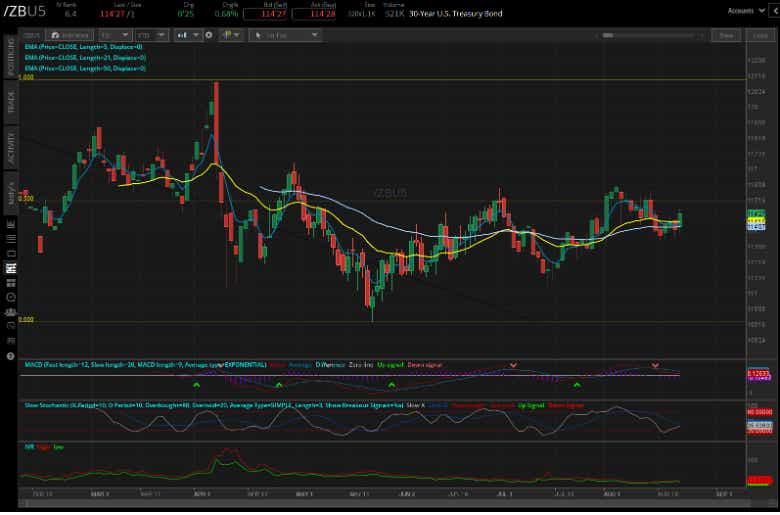Click the Share button in the chart toolbar
Screen dimensions: 780x515
(726, 35)
